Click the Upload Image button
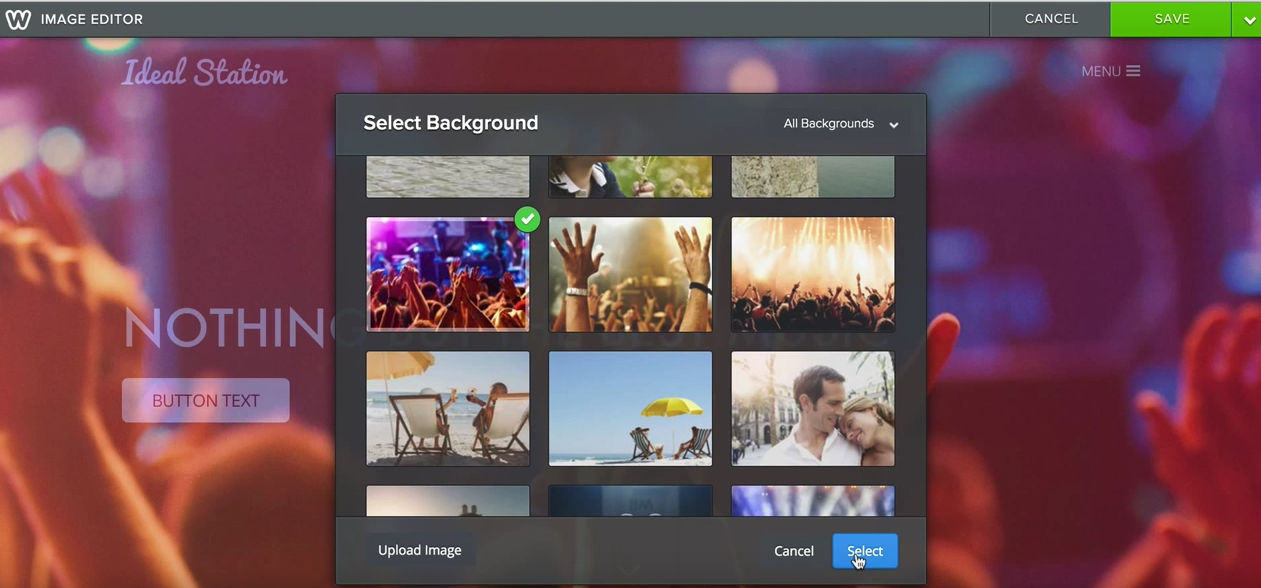 [x=420, y=550]
